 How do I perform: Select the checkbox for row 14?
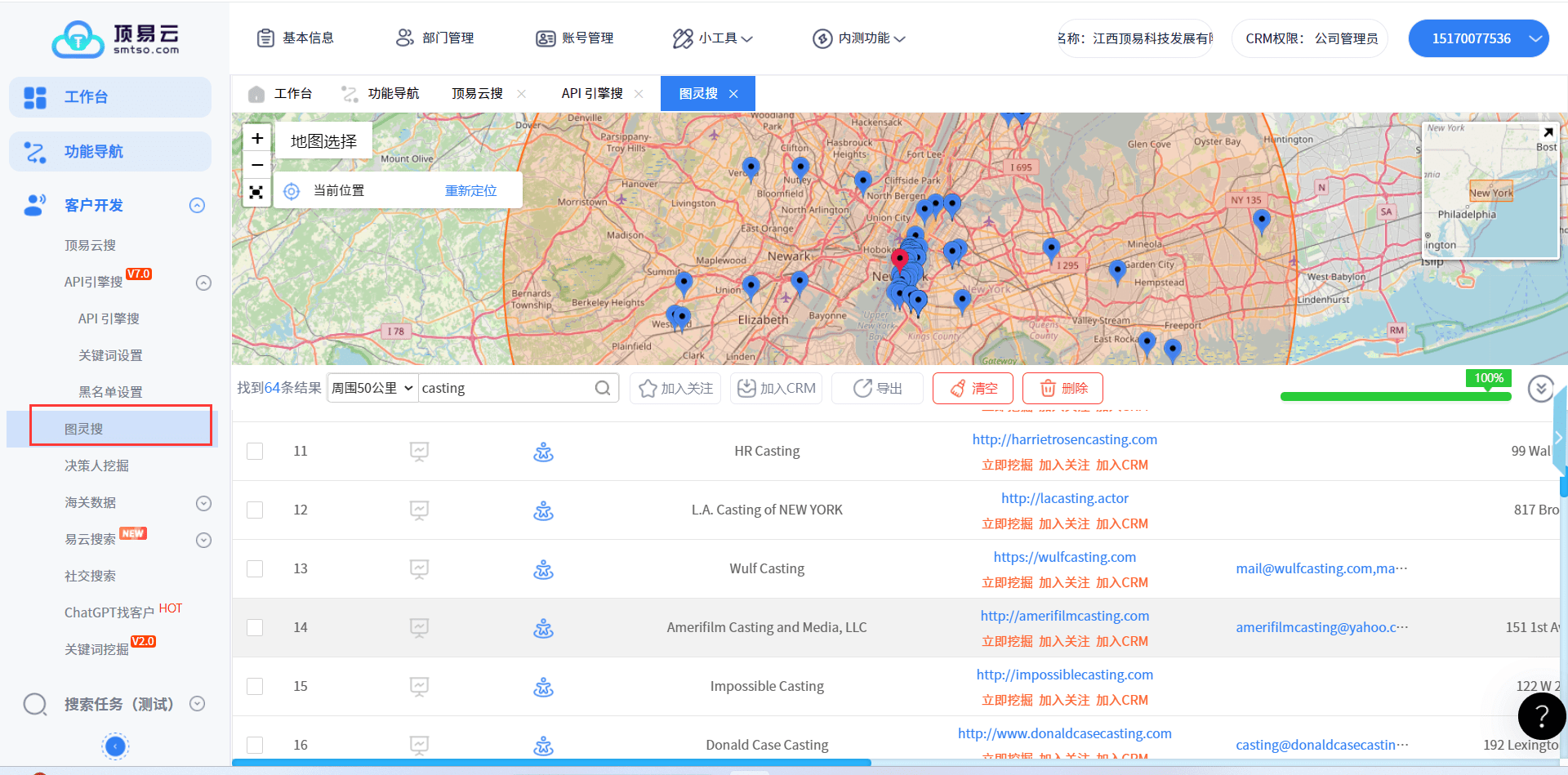255,628
